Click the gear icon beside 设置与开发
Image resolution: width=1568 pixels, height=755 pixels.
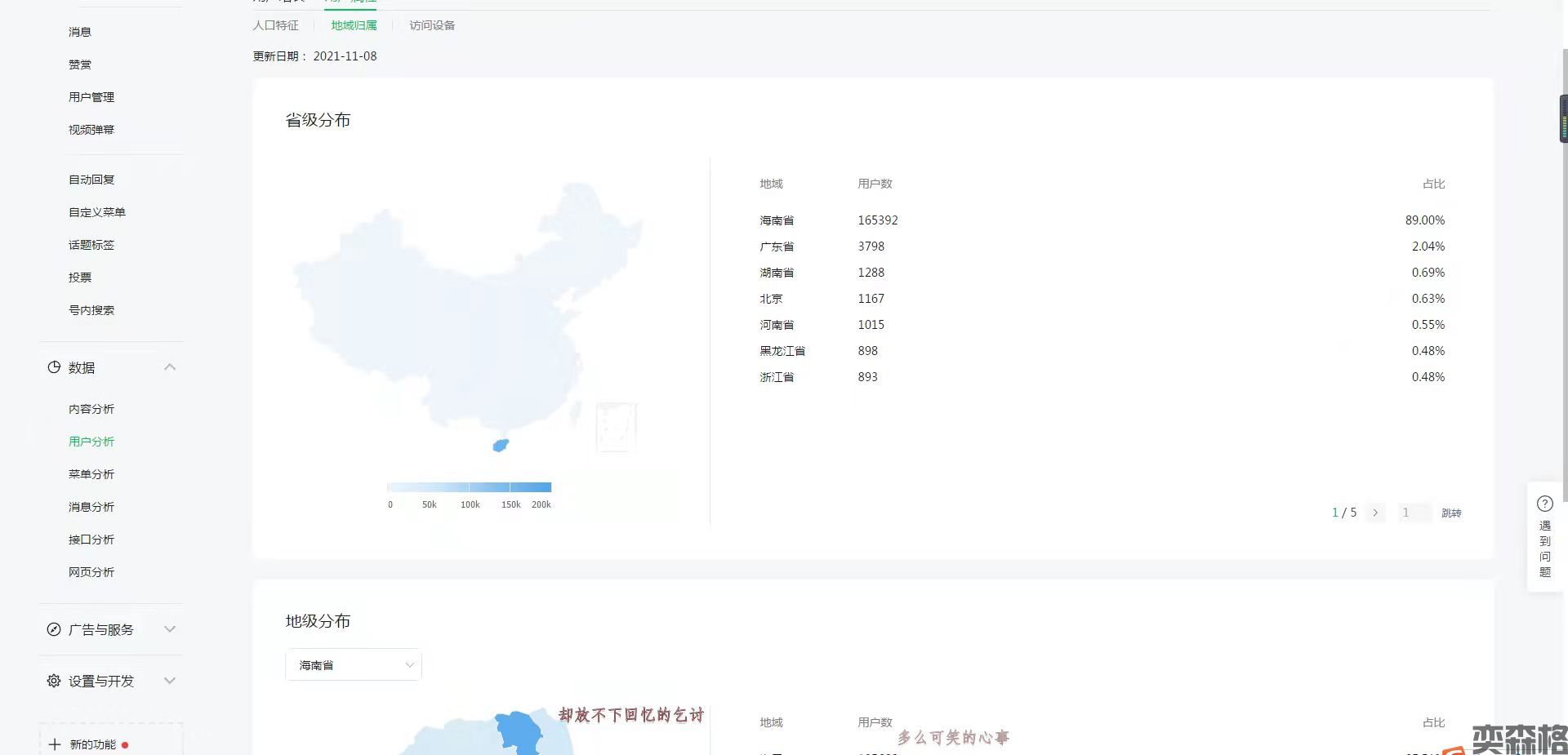54,681
